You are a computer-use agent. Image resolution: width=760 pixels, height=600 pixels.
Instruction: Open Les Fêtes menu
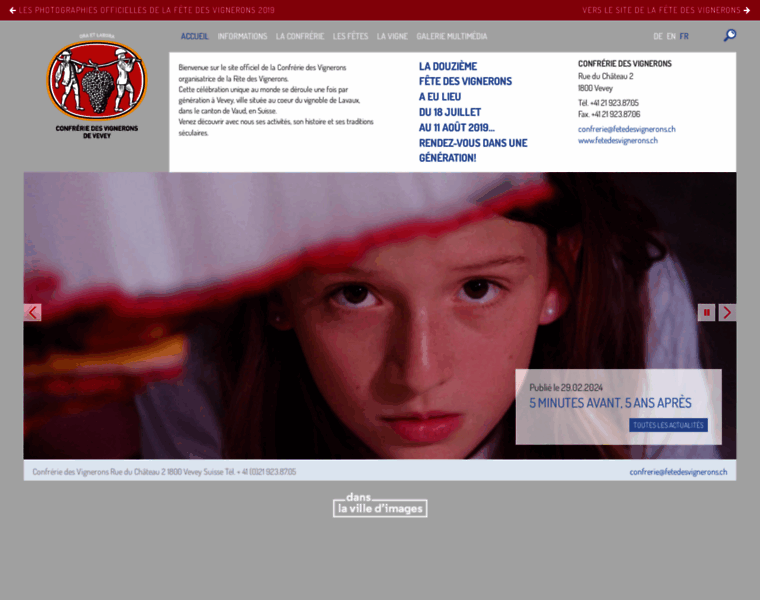350,36
